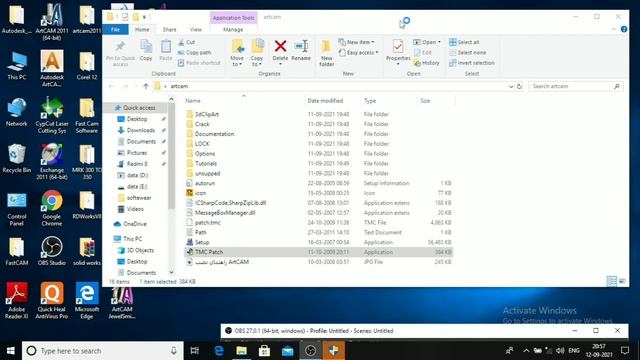
Task: Click the Up arrow navigation button
Action: pyautogui.click(x=146, y=86)
